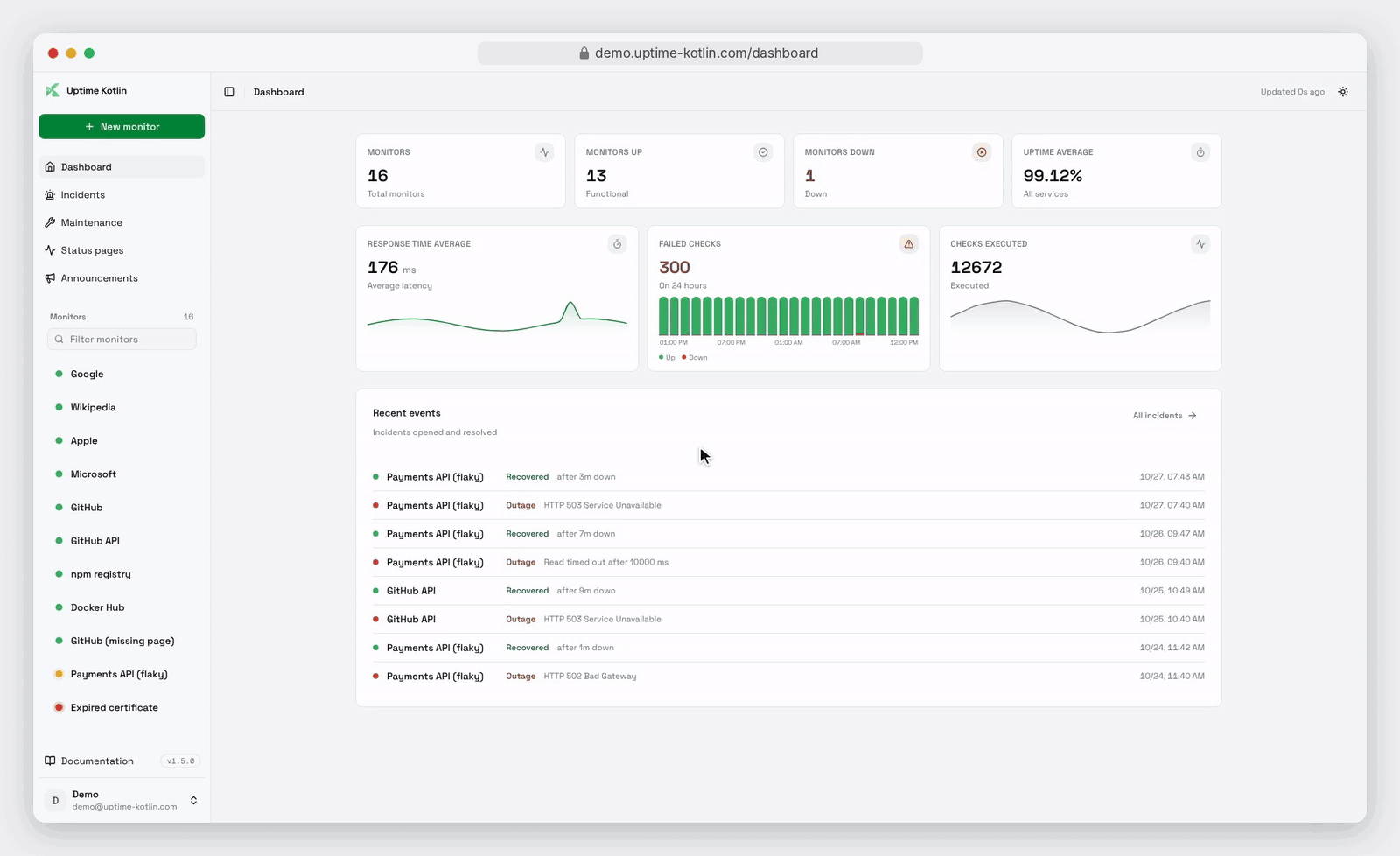Open Payments API (flaky) sidebar monitor
This screenshot has height=856, width=1400.
[x=122, y=674]
